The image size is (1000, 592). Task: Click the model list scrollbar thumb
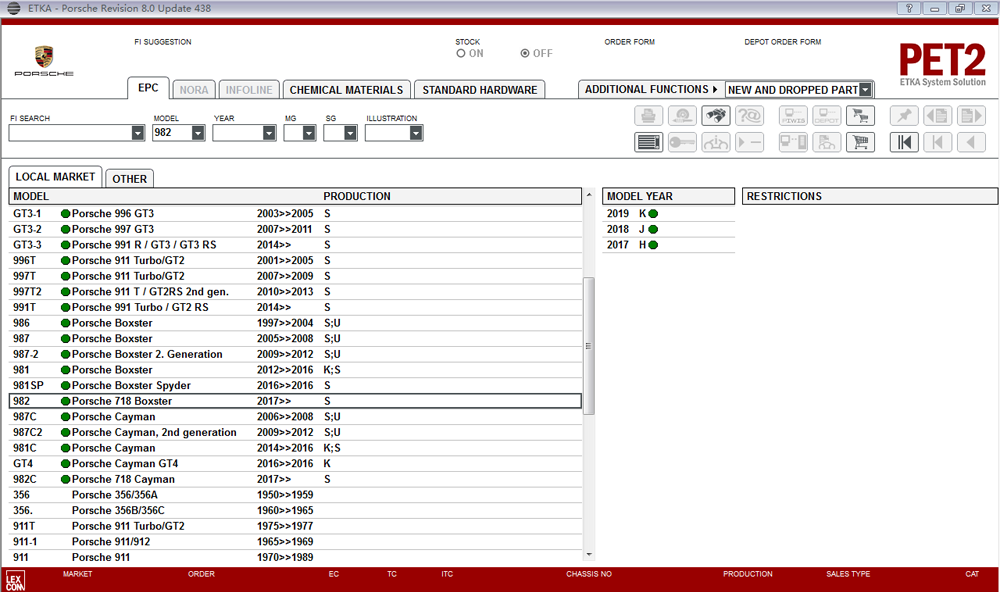click(589, 346)
